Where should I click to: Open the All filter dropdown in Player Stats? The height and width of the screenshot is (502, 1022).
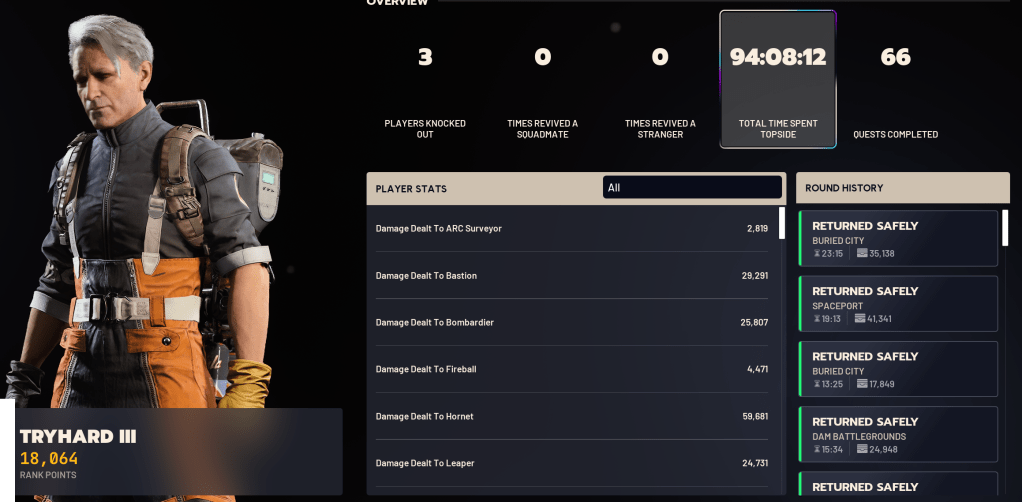(x=692, y=188)
